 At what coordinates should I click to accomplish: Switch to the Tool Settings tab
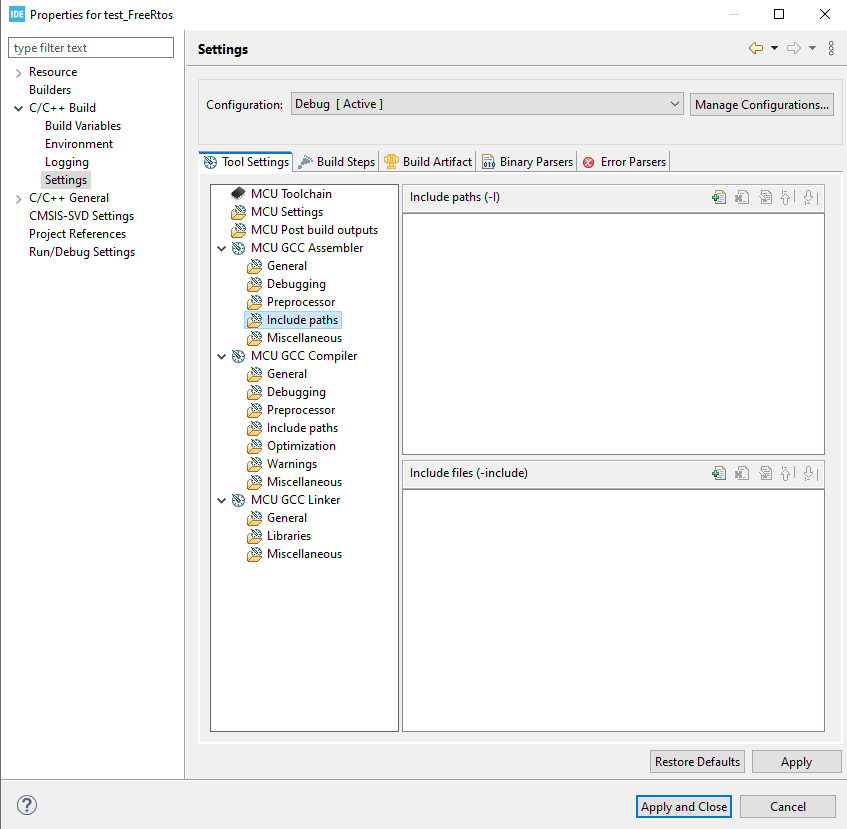[246, 161]
